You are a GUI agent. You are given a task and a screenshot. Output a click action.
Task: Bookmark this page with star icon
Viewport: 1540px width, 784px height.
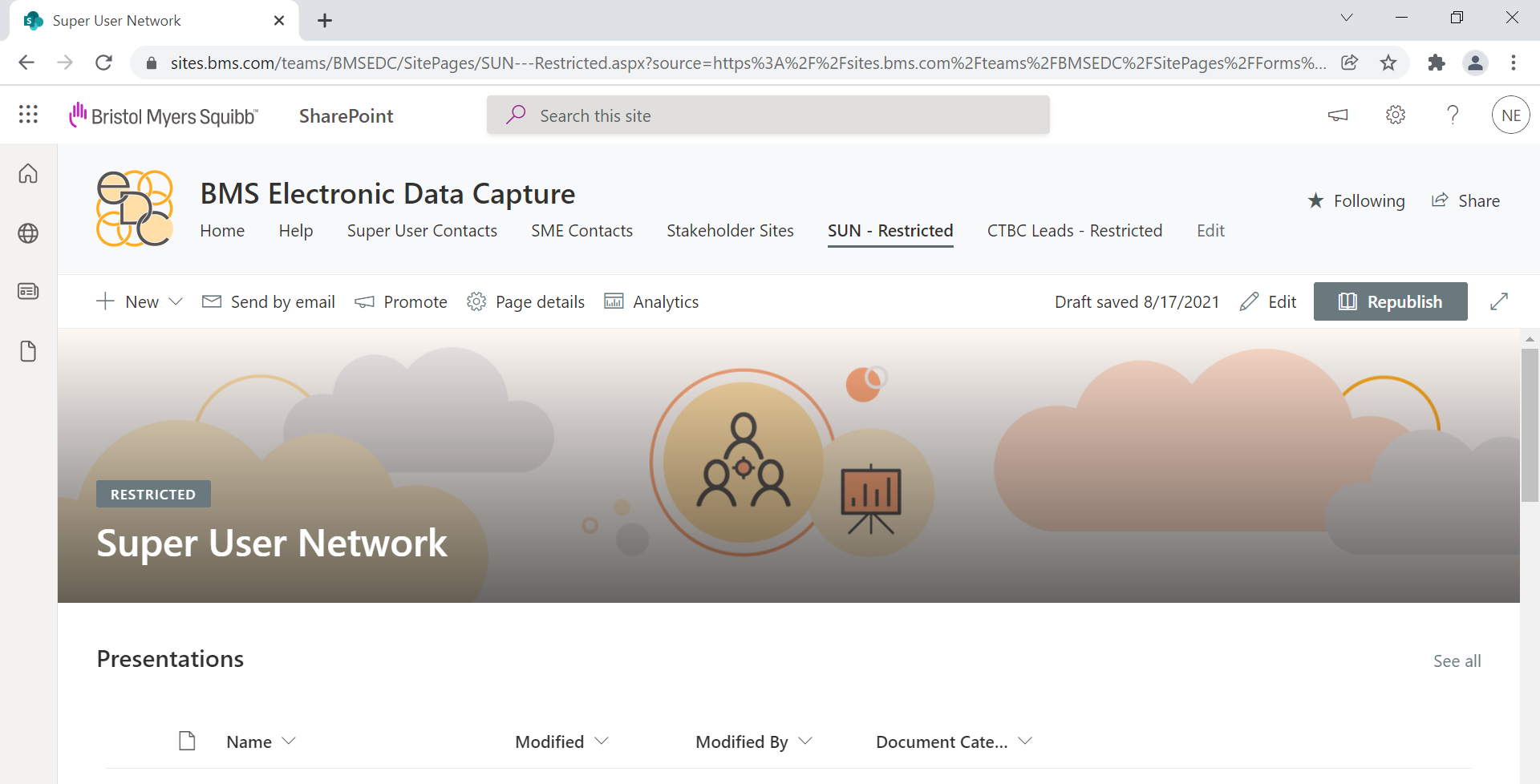1388,63
